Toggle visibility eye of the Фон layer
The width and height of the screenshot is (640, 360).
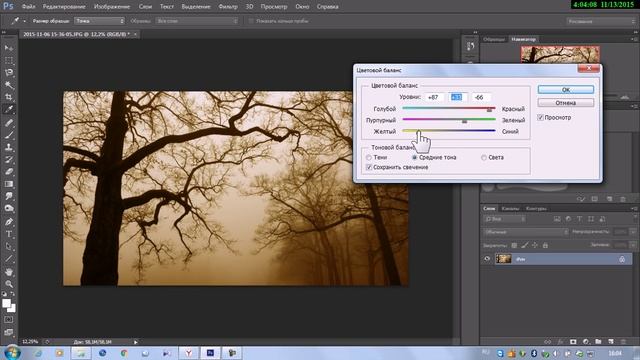click(x=487, y=259)
